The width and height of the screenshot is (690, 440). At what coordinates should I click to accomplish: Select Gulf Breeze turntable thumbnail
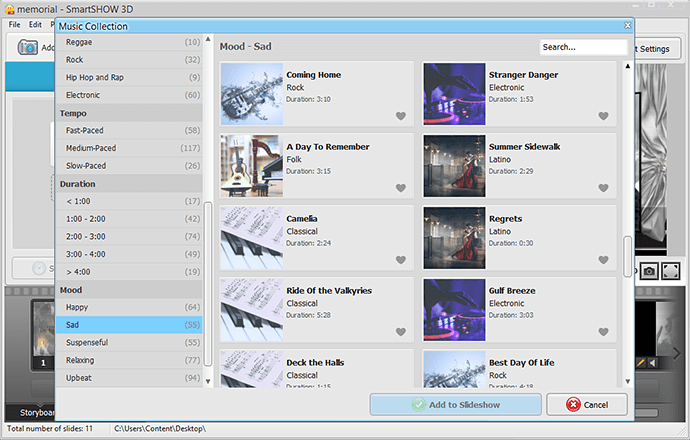(x=454, y=310)
